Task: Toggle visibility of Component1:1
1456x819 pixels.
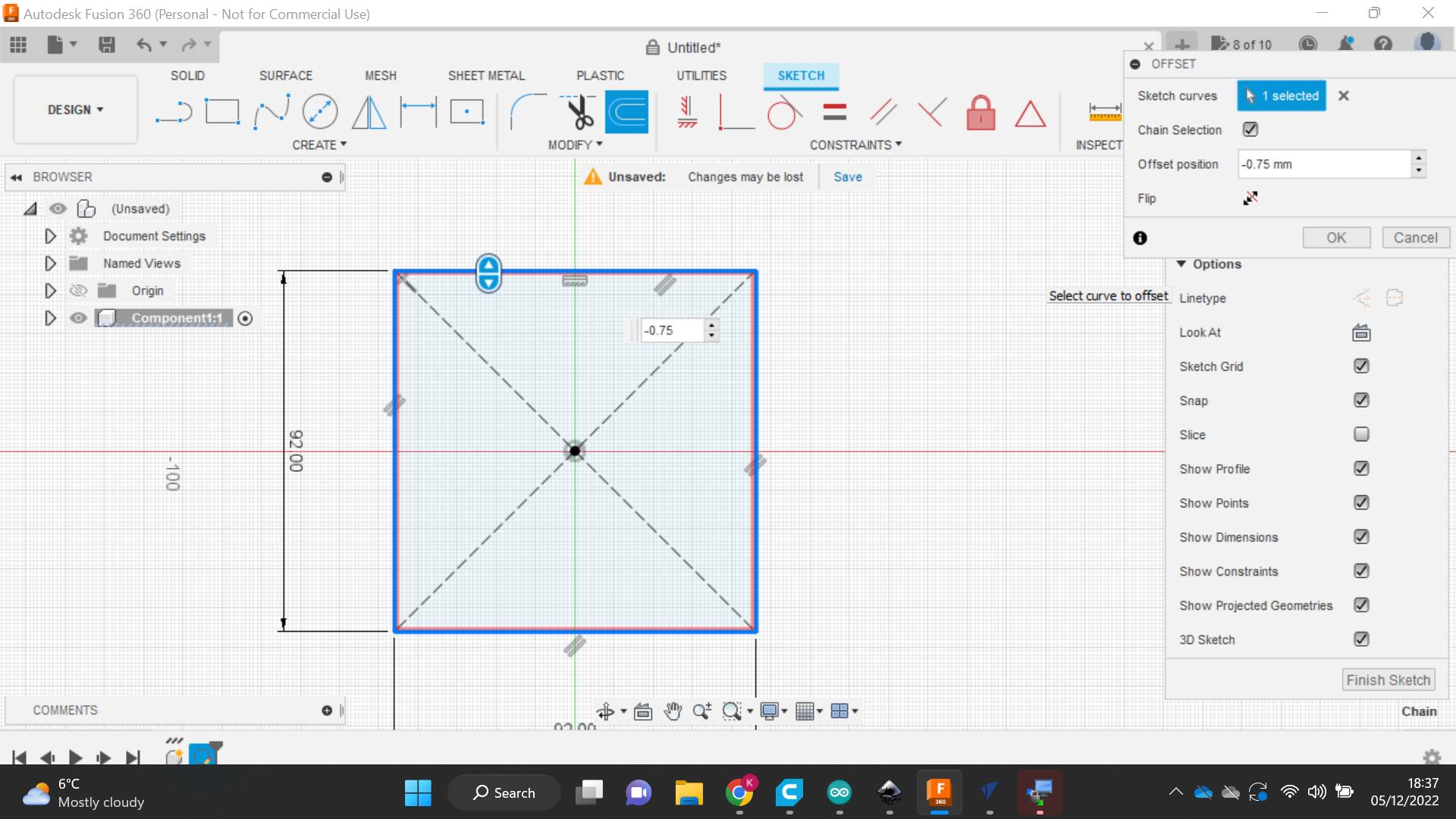Action: (x=78, y=318)
